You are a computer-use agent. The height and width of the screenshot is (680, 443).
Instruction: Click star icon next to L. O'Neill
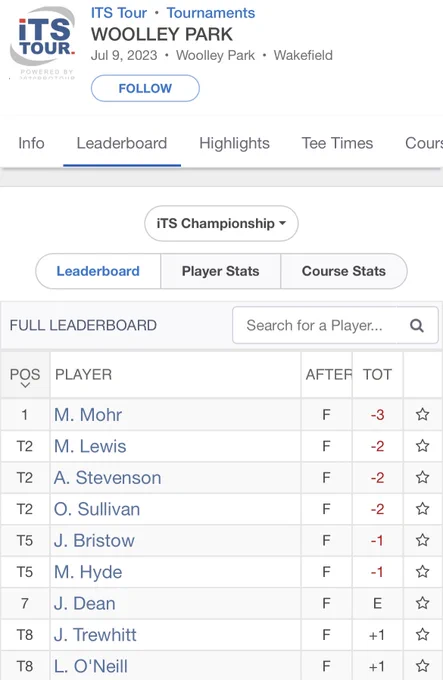tap(423, 666)
